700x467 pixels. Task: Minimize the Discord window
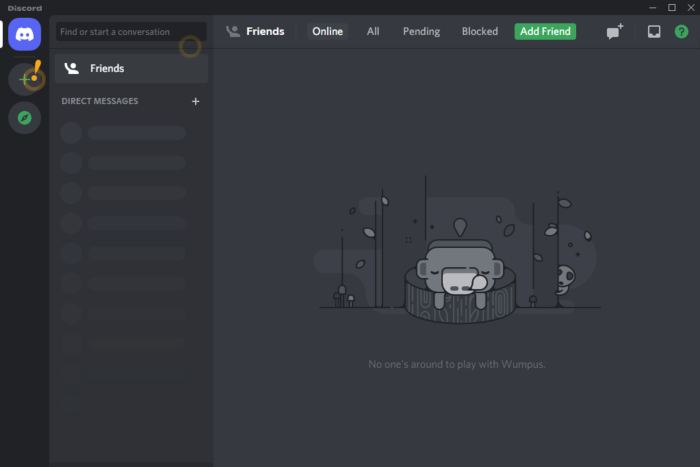point(652,8)
